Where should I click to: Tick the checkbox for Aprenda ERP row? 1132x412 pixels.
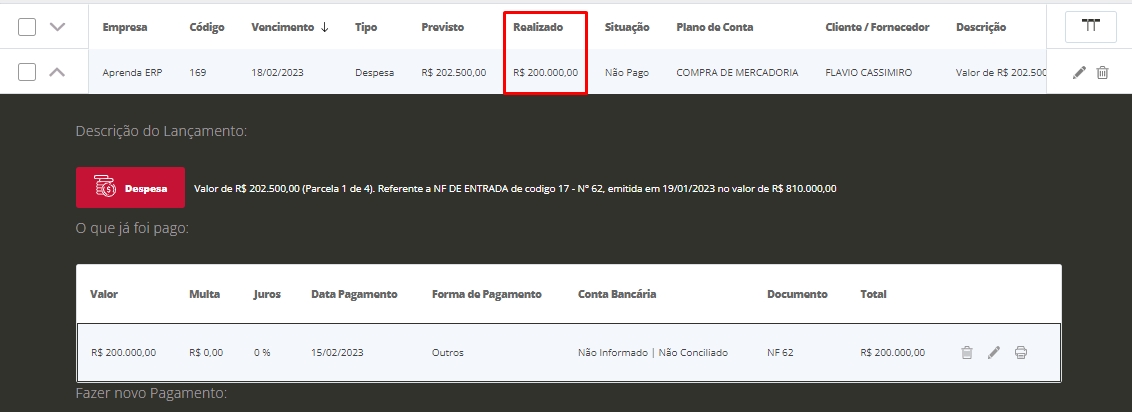(x=27, y=72)
